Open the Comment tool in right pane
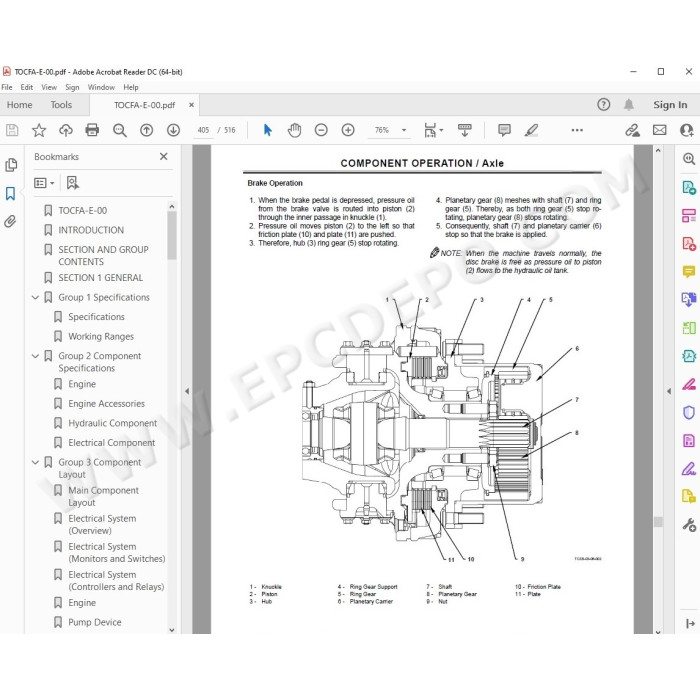The width and height of the screenshot is (700, 700). click(689, 271)
